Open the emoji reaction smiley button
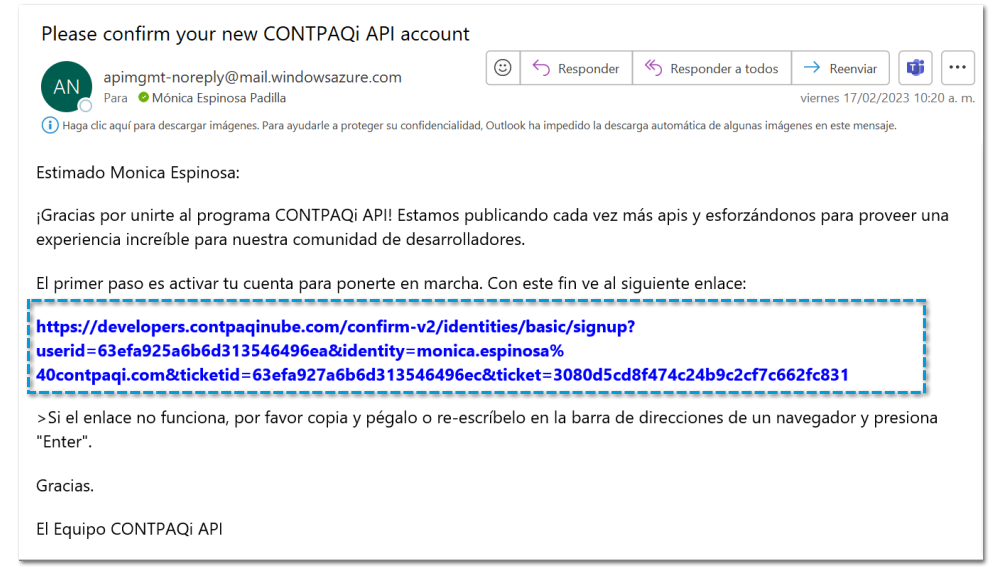992x570 pixels. coord(503,68)
